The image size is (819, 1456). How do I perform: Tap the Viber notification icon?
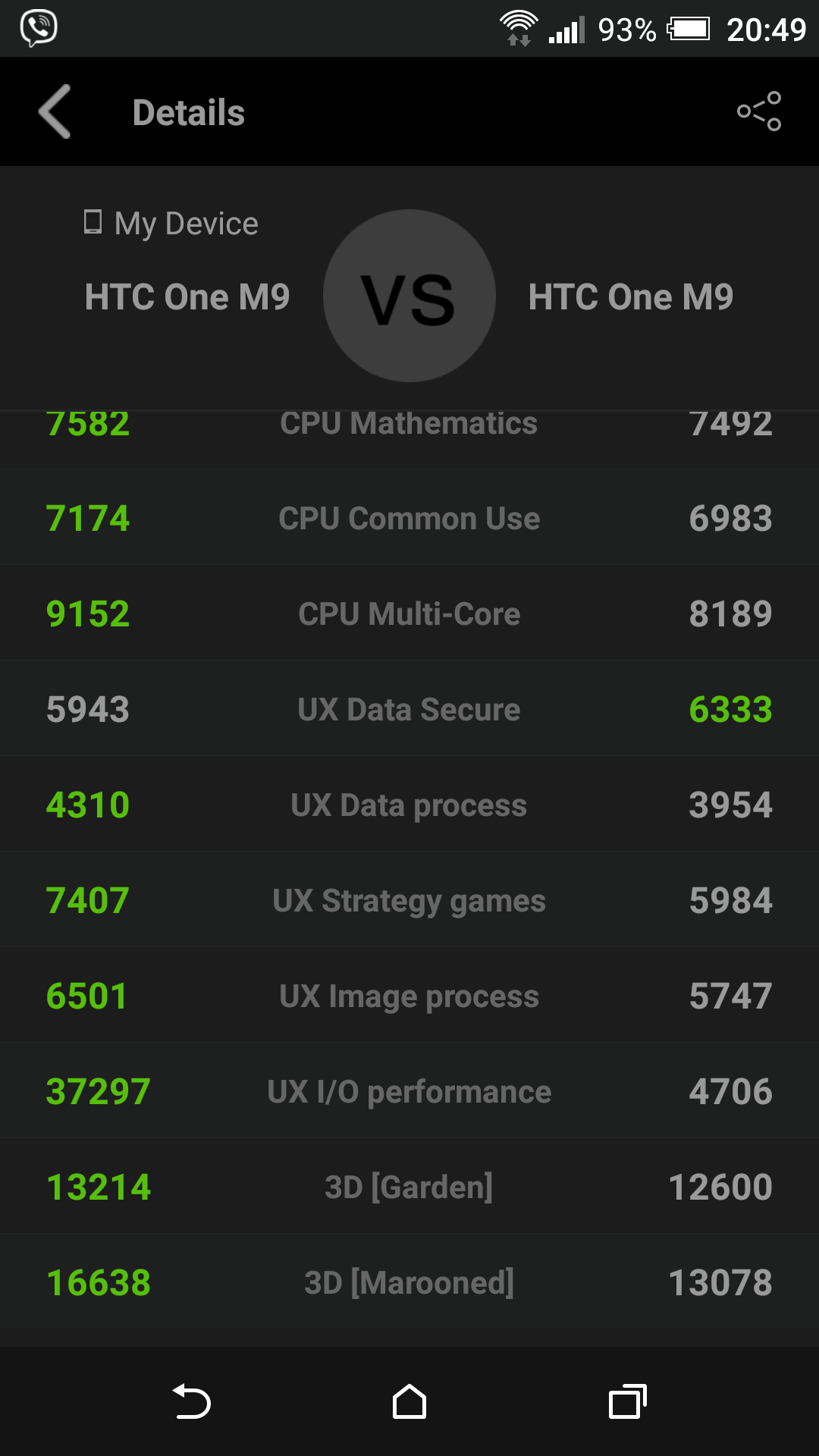click(39, 29)
